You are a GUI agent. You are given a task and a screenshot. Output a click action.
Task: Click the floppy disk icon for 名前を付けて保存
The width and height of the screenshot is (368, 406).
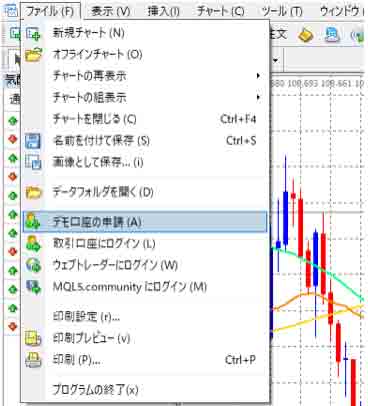click(33, 141)
